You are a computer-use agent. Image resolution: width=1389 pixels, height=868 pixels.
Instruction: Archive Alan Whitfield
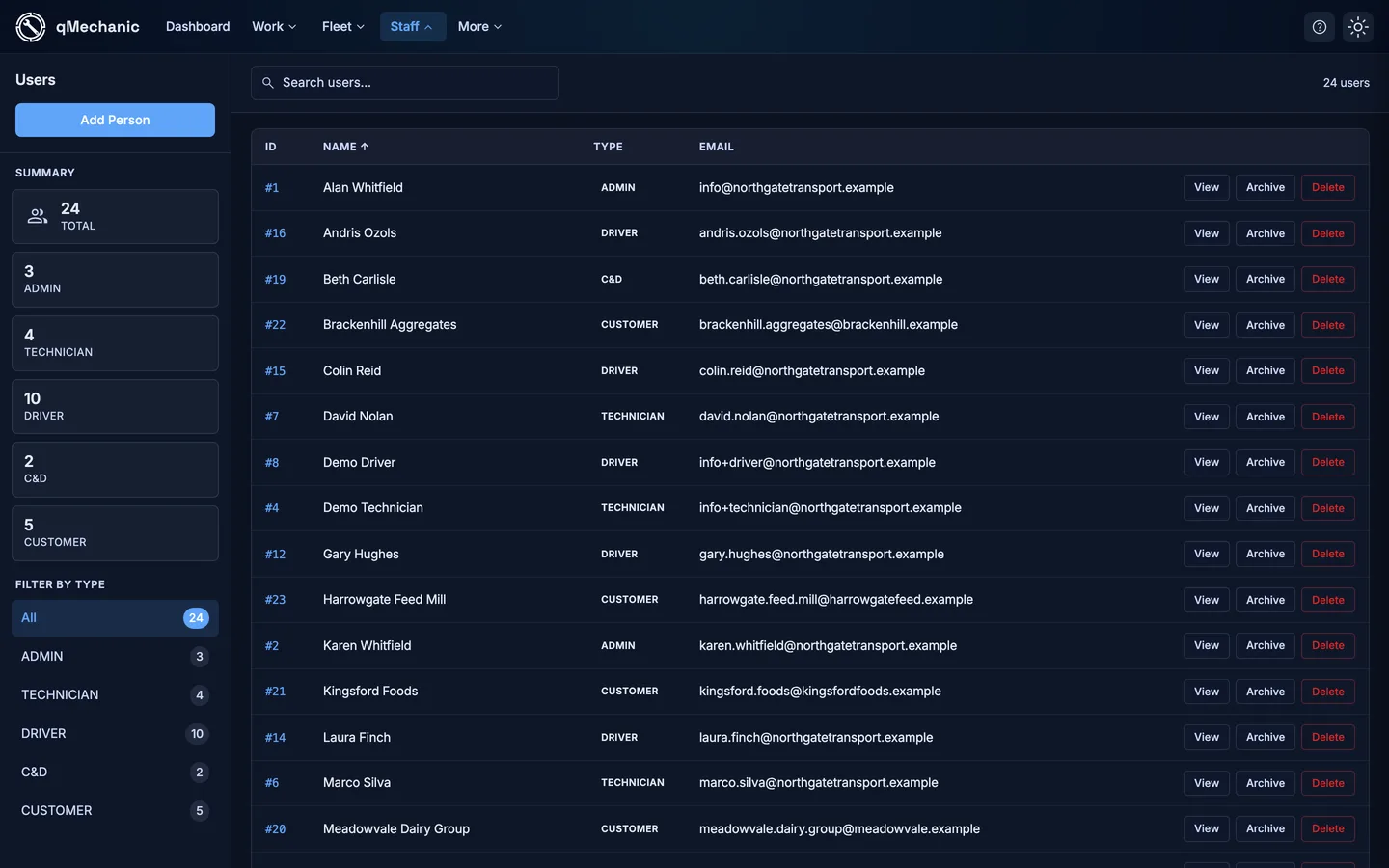1266,188
